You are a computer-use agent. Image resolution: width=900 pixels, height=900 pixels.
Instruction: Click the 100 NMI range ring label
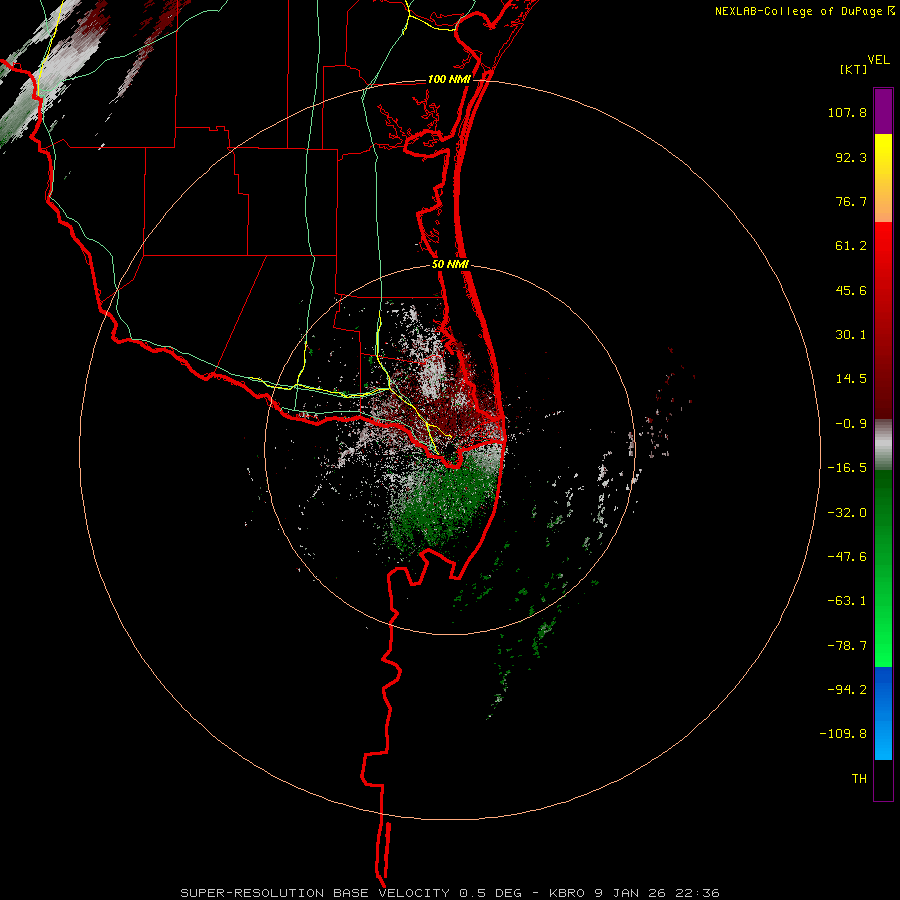[x=449, y=79]
